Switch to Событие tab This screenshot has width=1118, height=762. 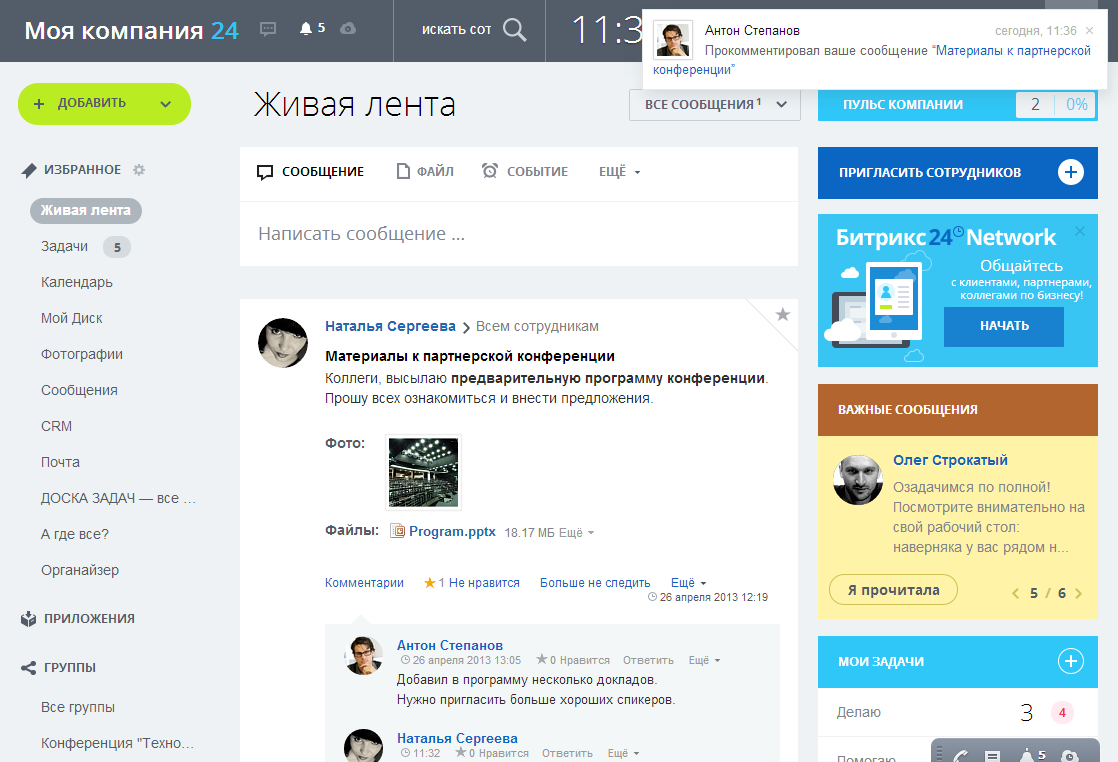(525, 171)
